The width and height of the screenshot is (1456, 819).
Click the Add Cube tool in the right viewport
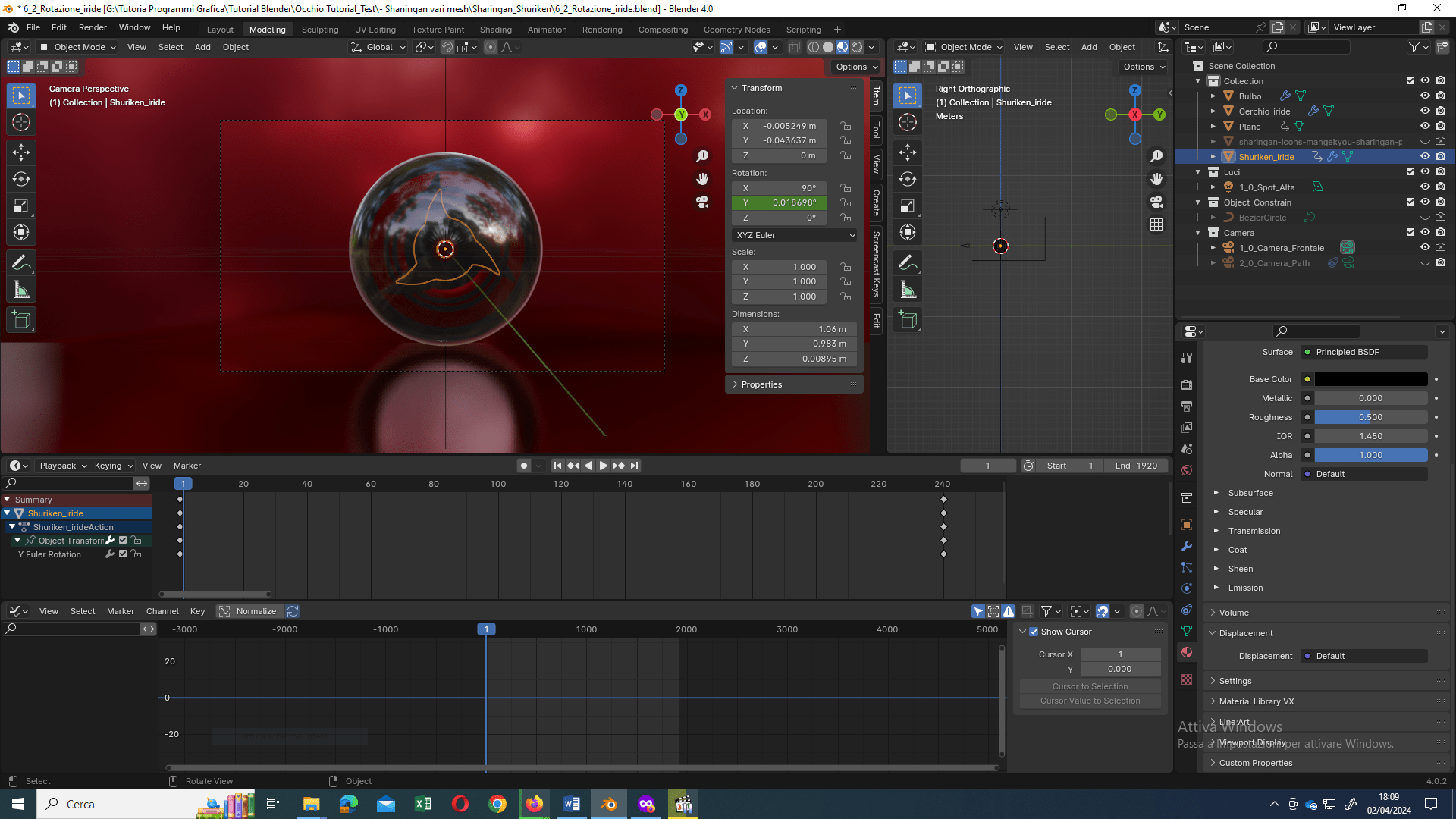pyautogui.click(x=908, y=320)
